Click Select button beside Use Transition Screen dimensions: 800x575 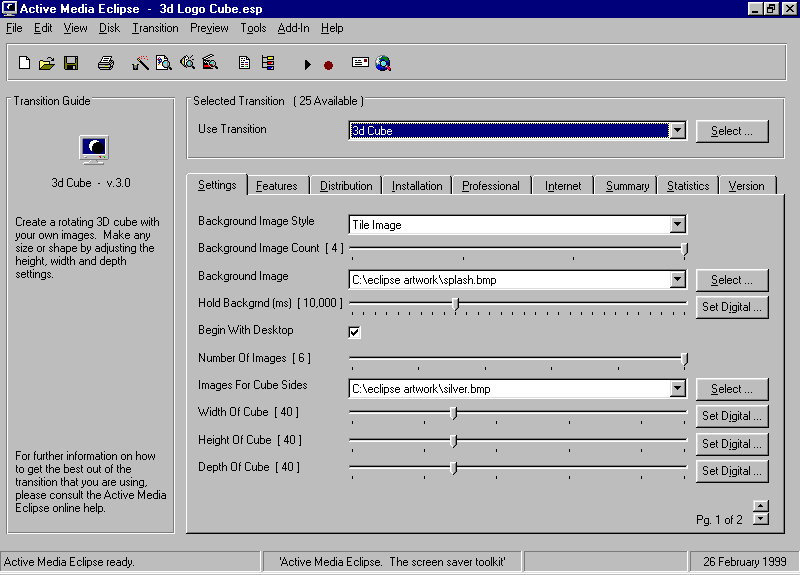[x=732, y=131]
